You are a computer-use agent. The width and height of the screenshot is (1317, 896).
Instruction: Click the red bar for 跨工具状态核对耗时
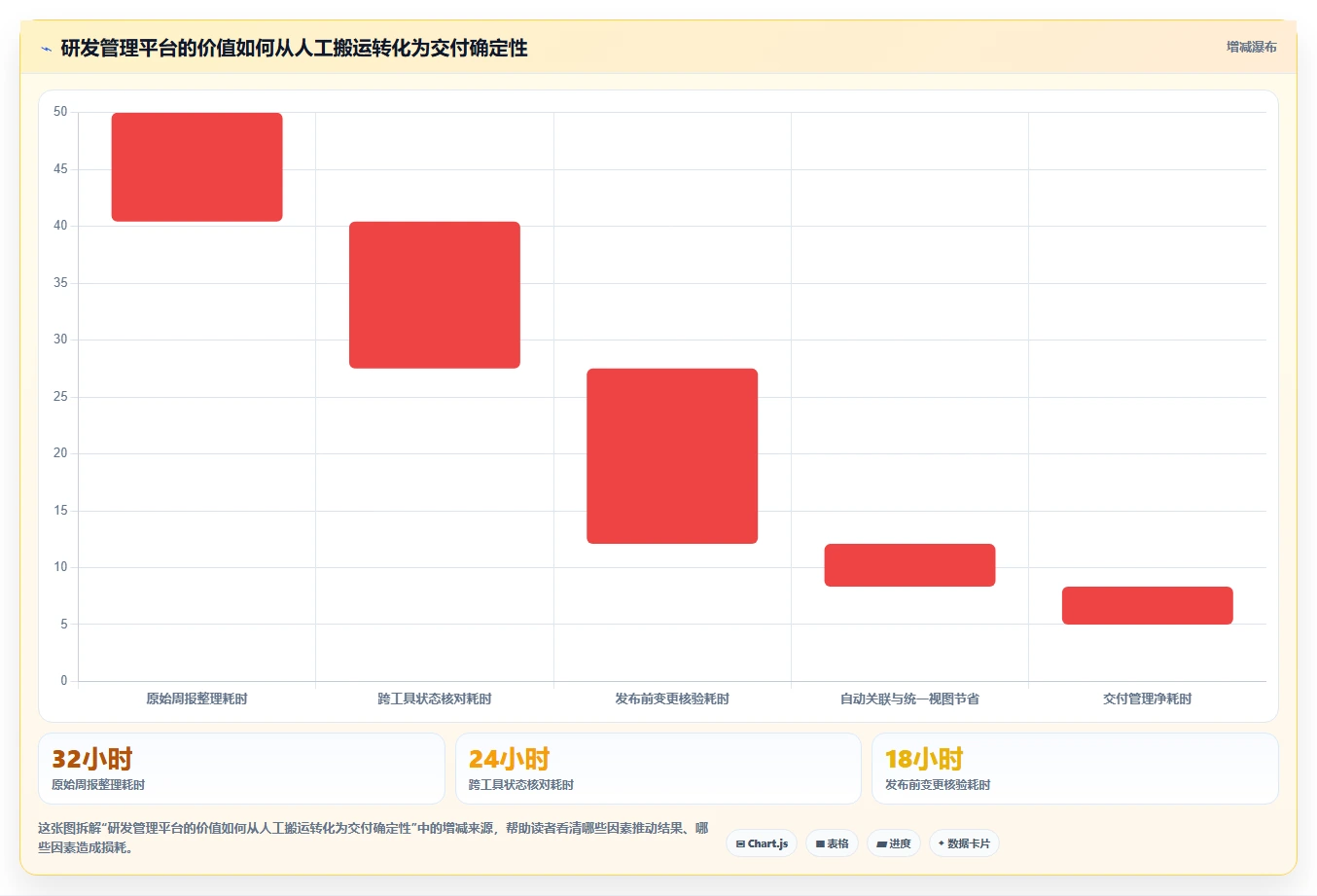coord(435,295)
